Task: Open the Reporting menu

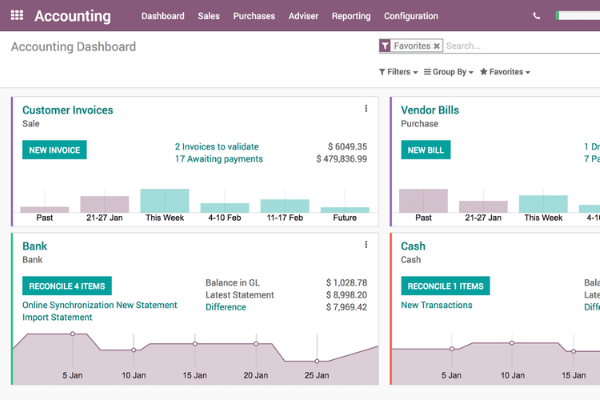Action: pyautogui.click(x=351, y=16)
